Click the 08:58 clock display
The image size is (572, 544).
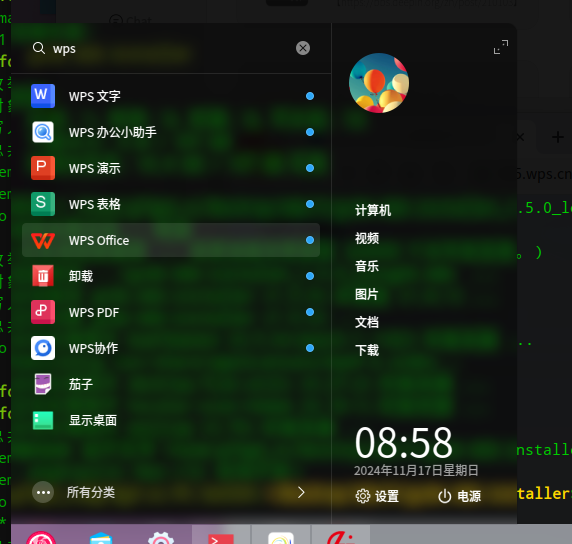403,443
